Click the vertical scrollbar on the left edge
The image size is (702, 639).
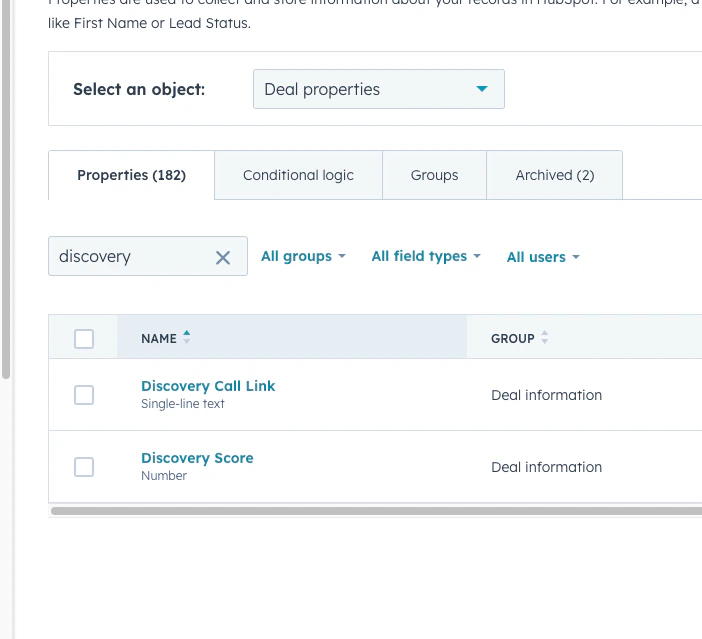[6, 188]
